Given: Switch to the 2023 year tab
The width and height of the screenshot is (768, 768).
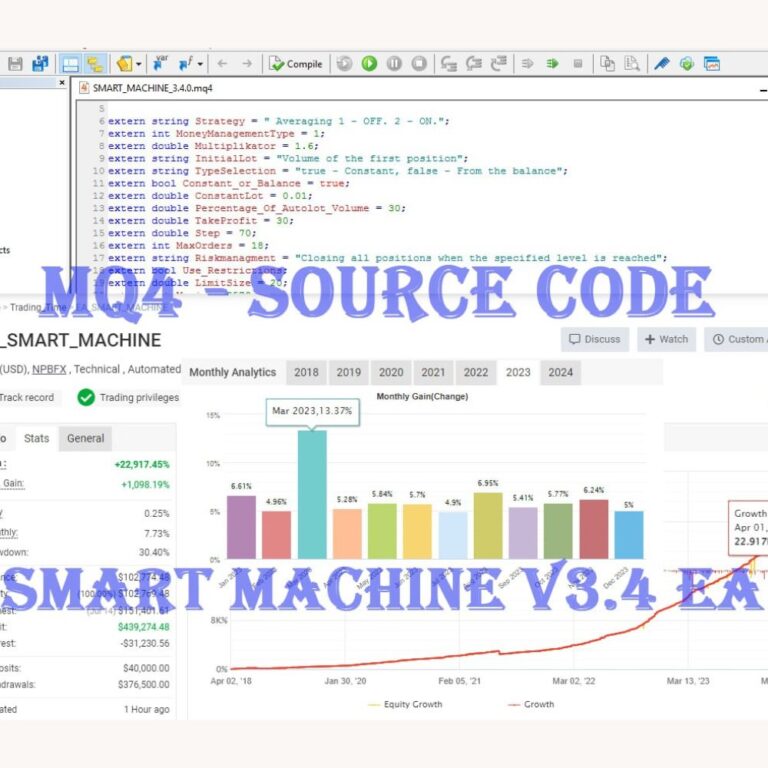Looking at the screenshot, I should [x=518, y=372].
